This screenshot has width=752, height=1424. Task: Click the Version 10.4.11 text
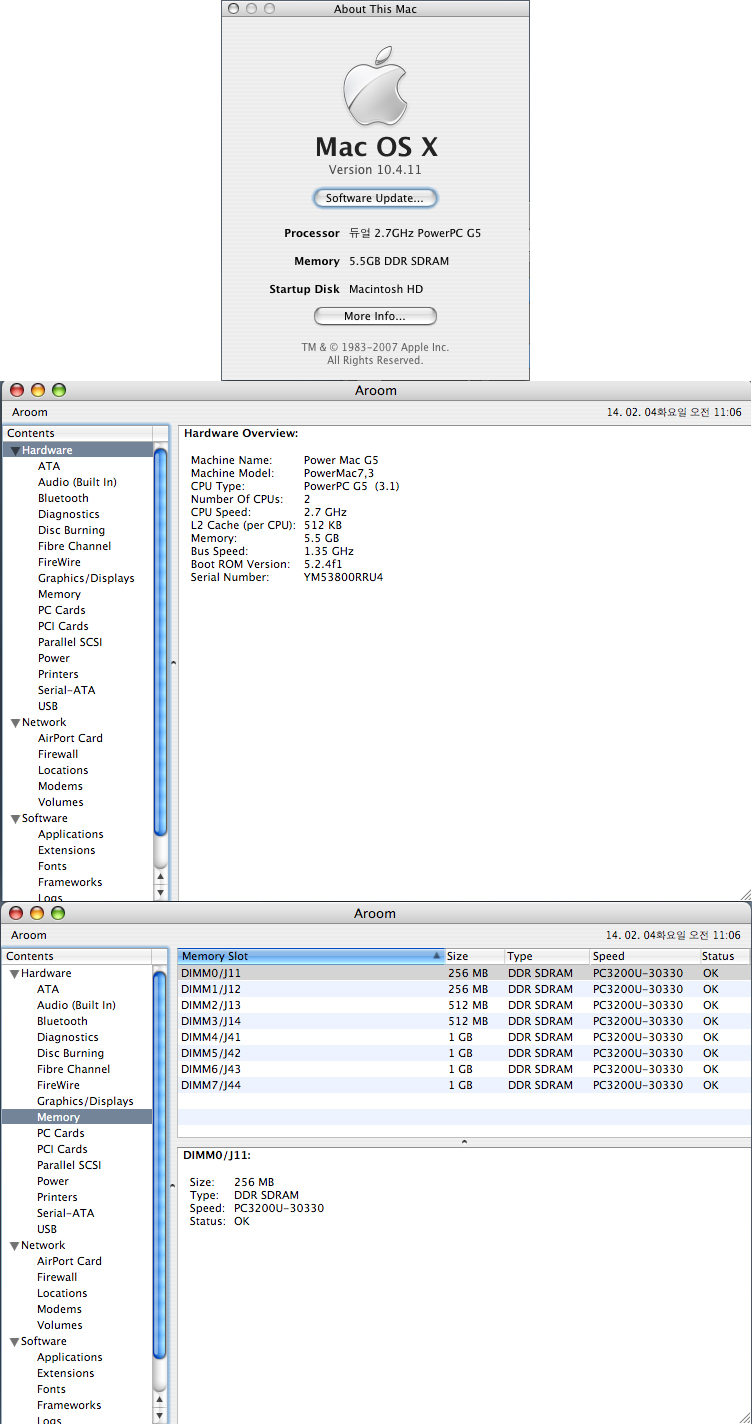point(375,170)
